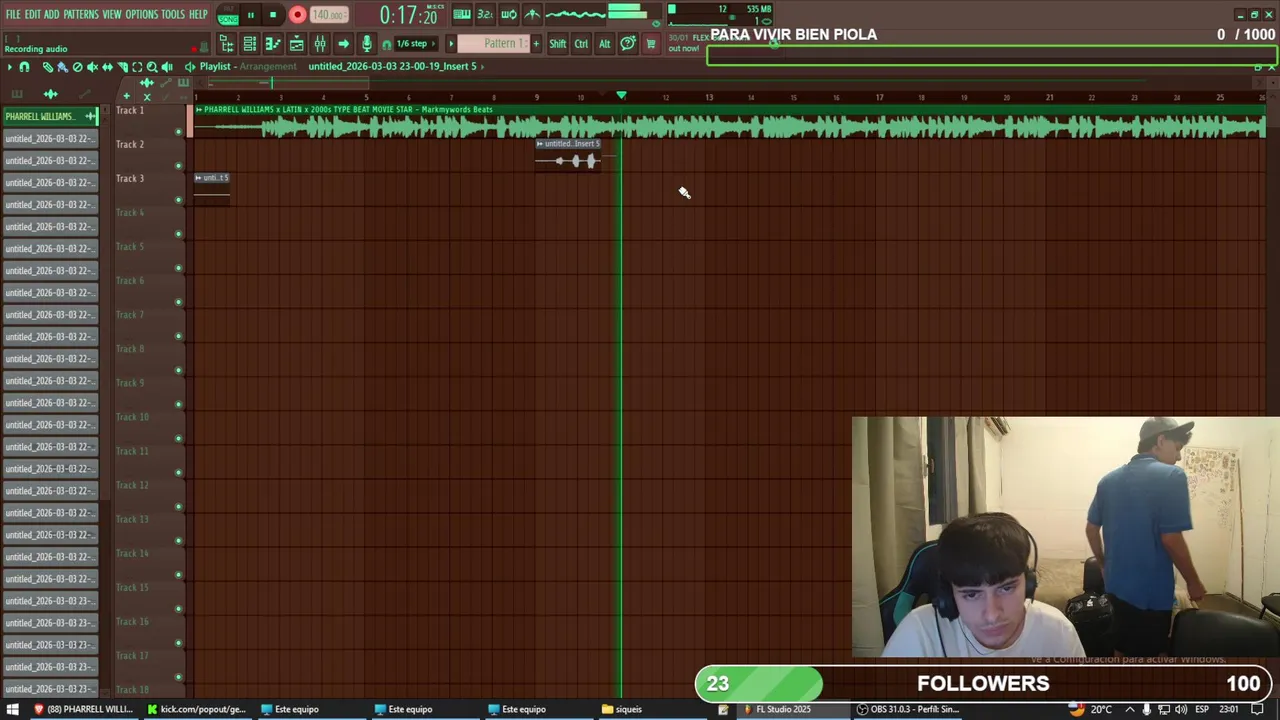1280x720 pixels.
Task: Select the Slice tool
Action: 122,67
